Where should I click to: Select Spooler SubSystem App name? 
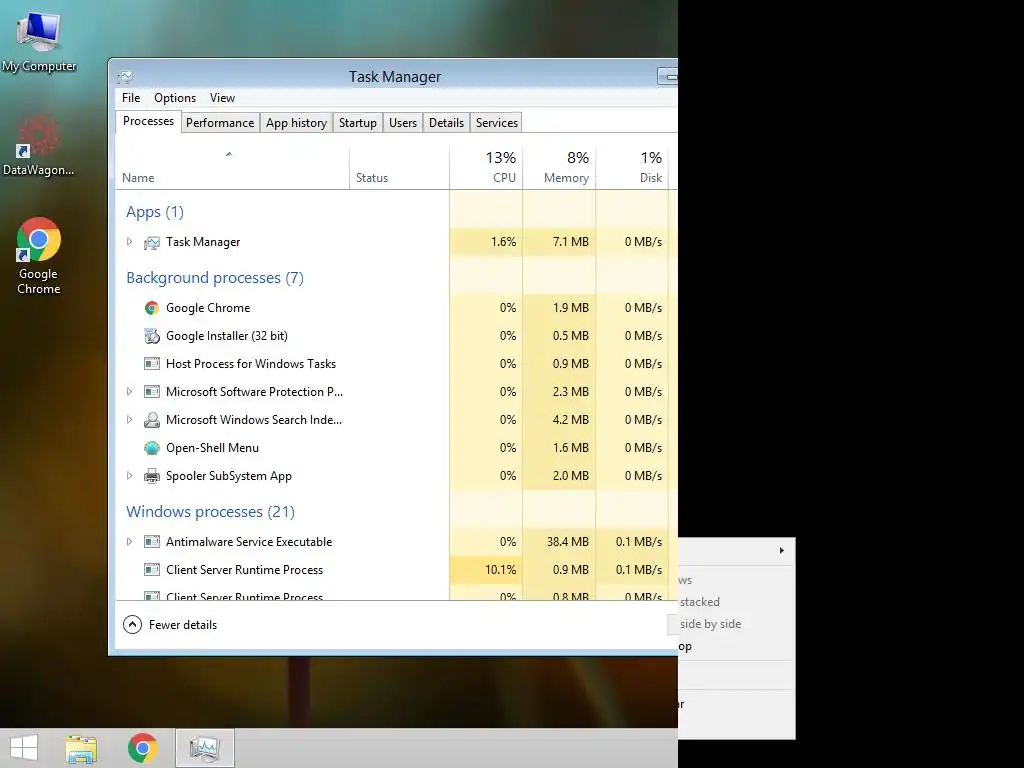(229, 476)
